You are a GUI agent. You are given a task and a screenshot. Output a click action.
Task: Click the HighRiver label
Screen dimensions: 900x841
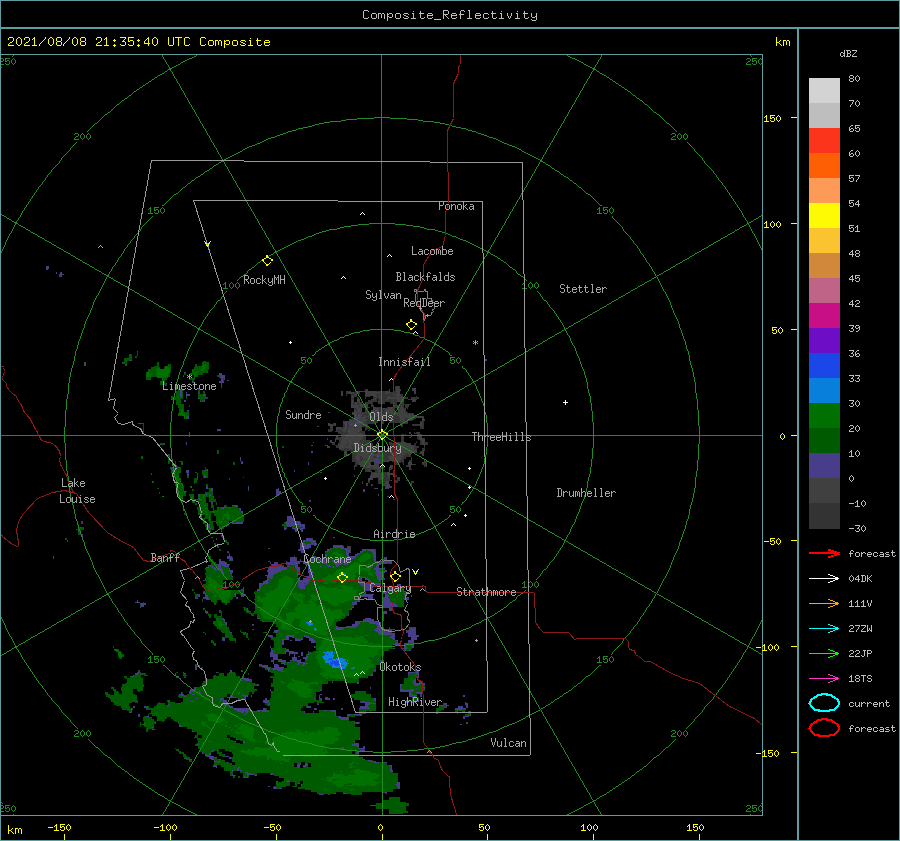[415, 702]
